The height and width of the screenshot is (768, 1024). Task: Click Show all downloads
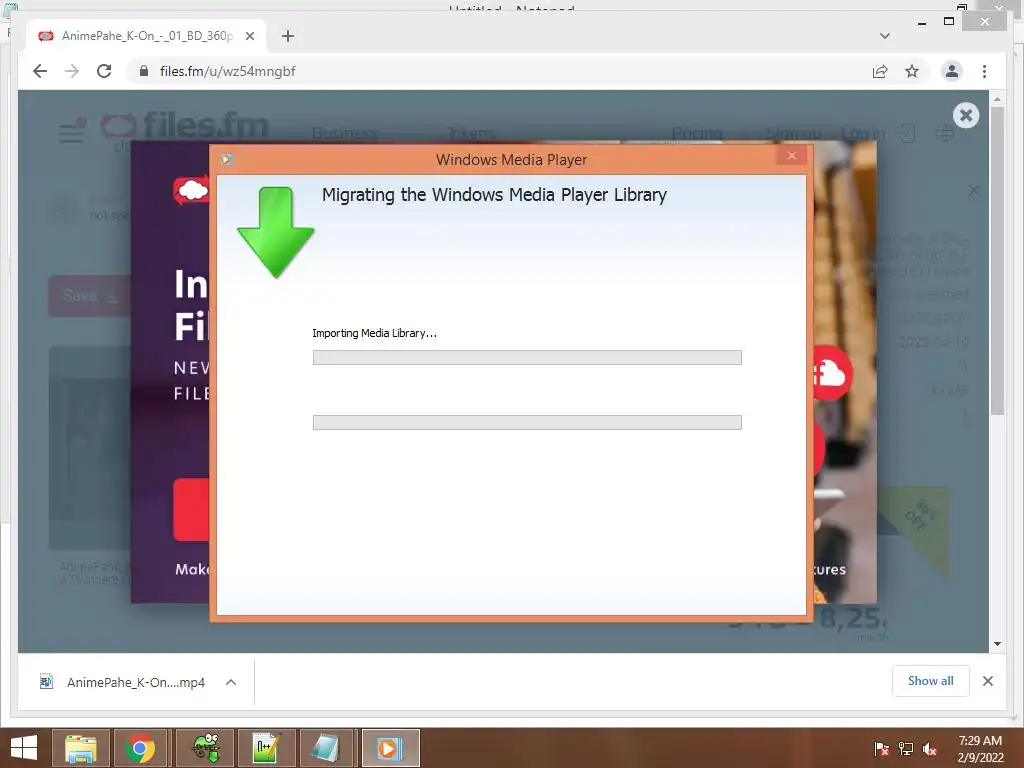click(931, 681)
